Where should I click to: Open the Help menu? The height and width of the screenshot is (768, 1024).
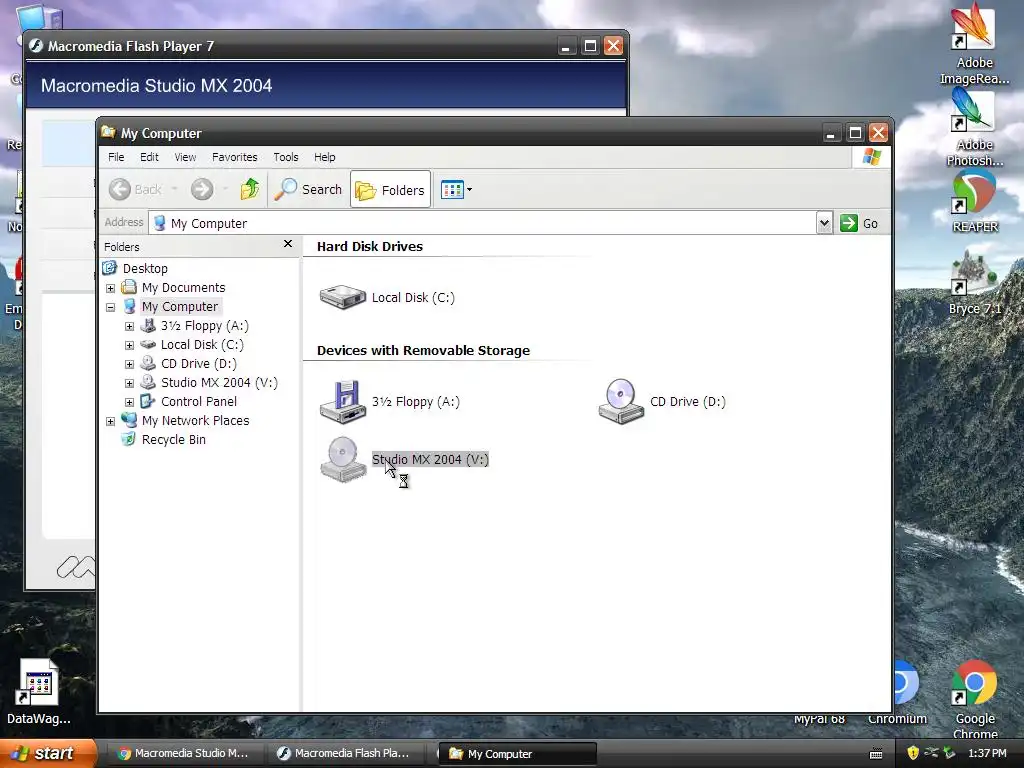pyautogui.click(x=324, y=157)
